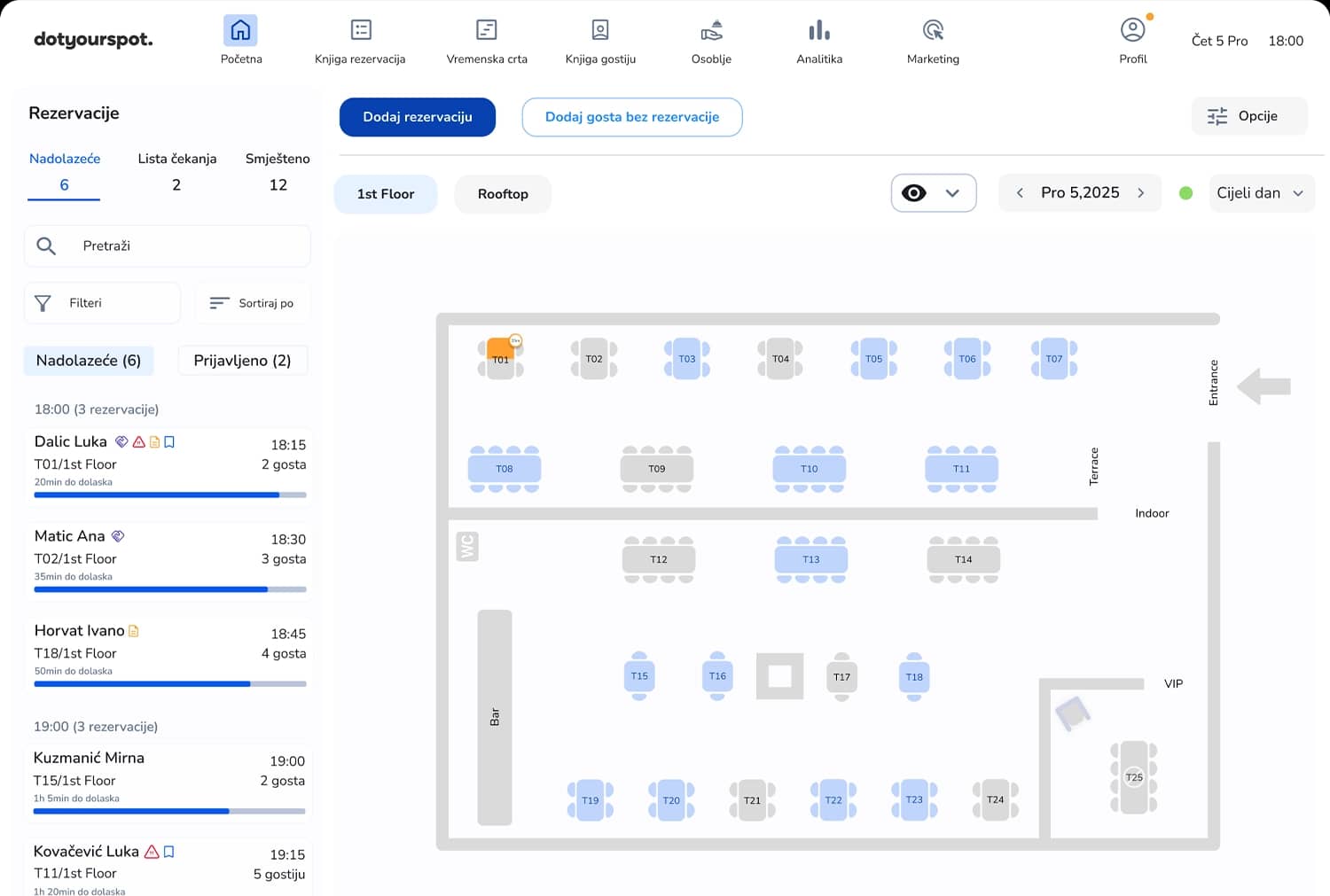Switch to the Rooftop floor tab
Viewport: 1330px width, 896px height.
(503, 194)
